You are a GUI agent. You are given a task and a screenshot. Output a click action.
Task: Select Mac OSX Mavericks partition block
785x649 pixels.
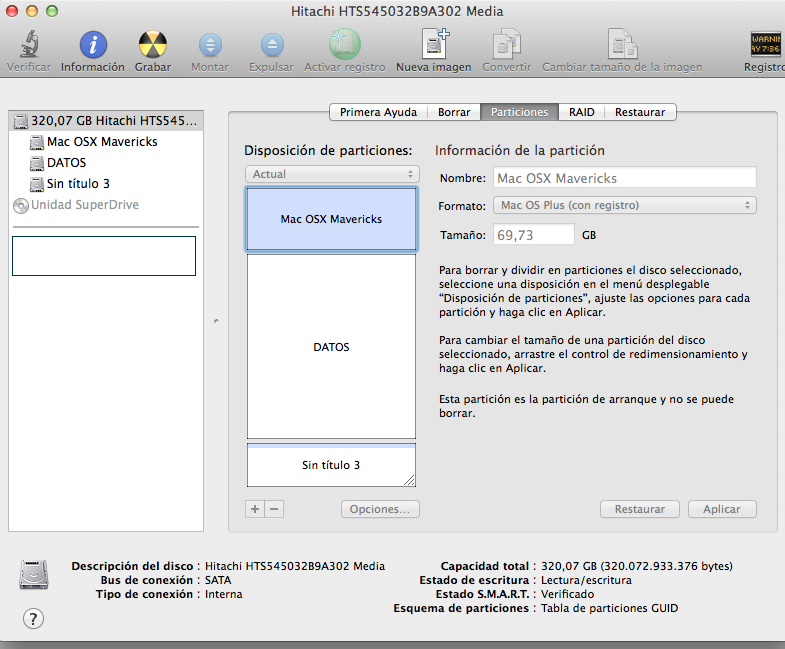tap(331, 219)
